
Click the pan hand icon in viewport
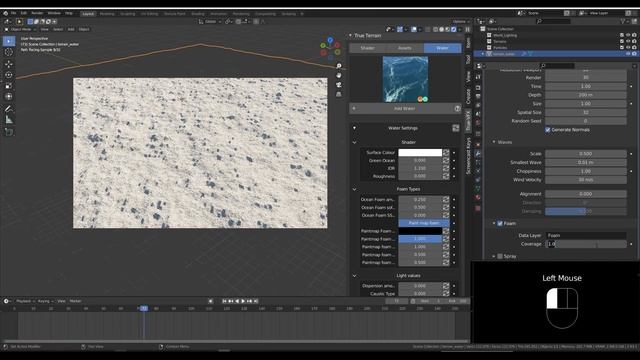tap(339, 75)
